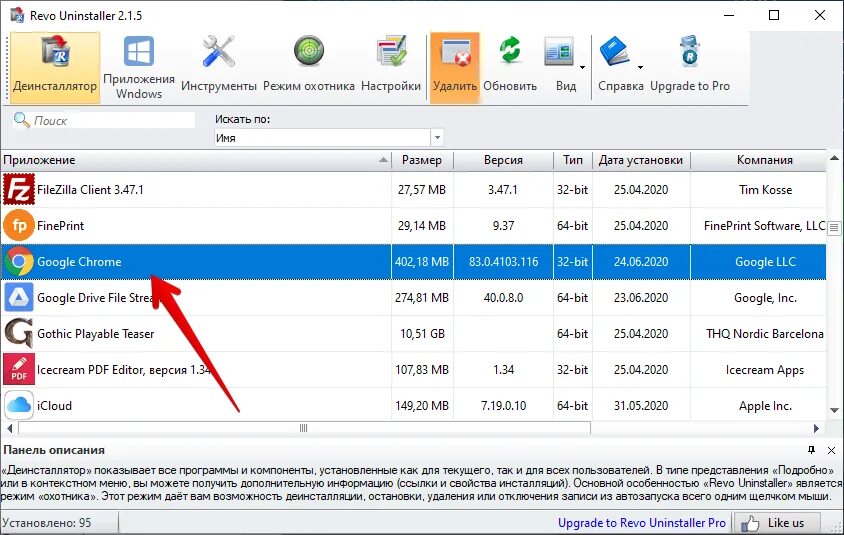Click the Like us button
The image size is (844, 535).
pos(777,523)
